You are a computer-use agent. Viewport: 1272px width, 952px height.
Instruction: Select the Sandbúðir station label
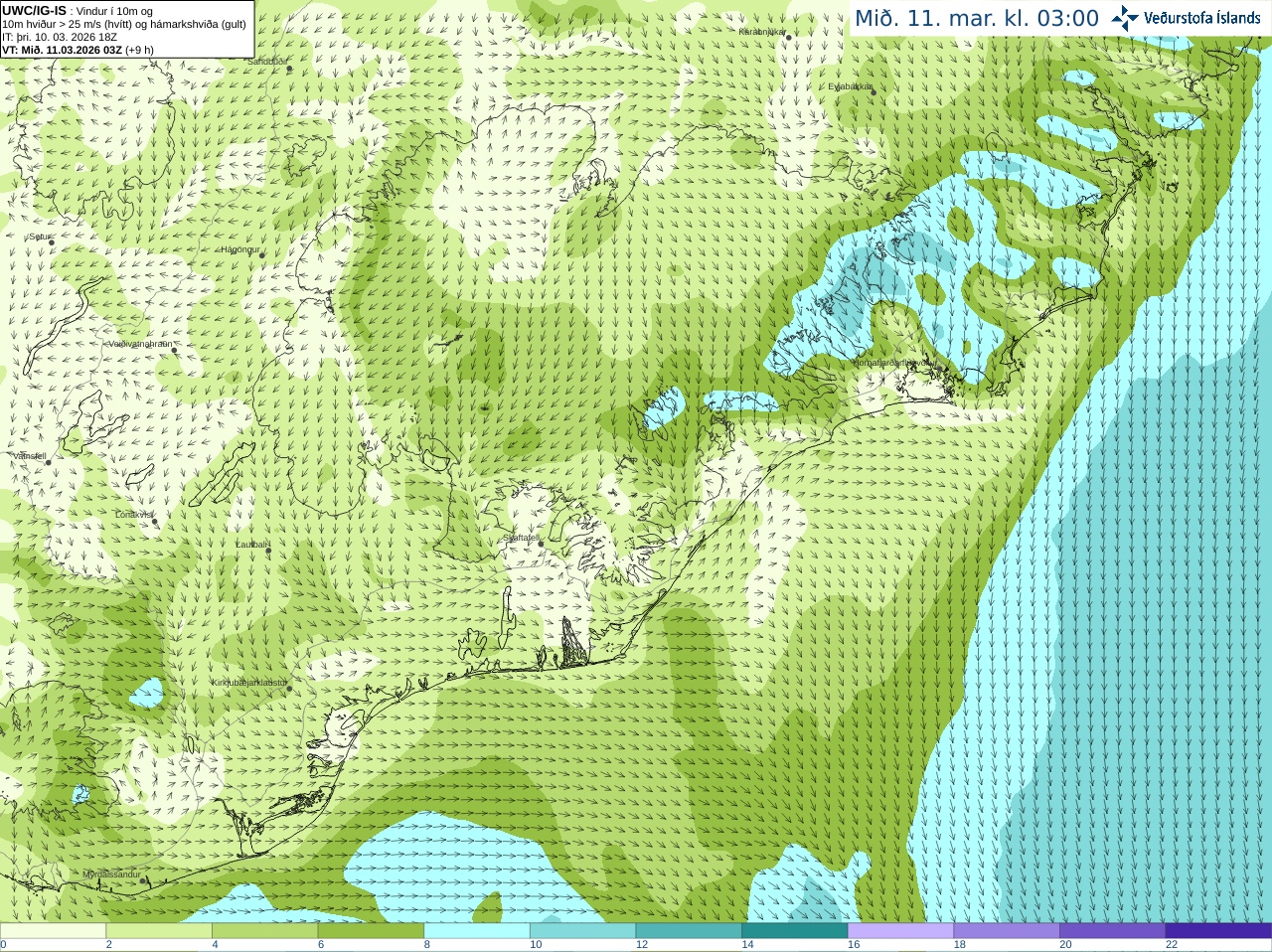[x=267, y=61]
